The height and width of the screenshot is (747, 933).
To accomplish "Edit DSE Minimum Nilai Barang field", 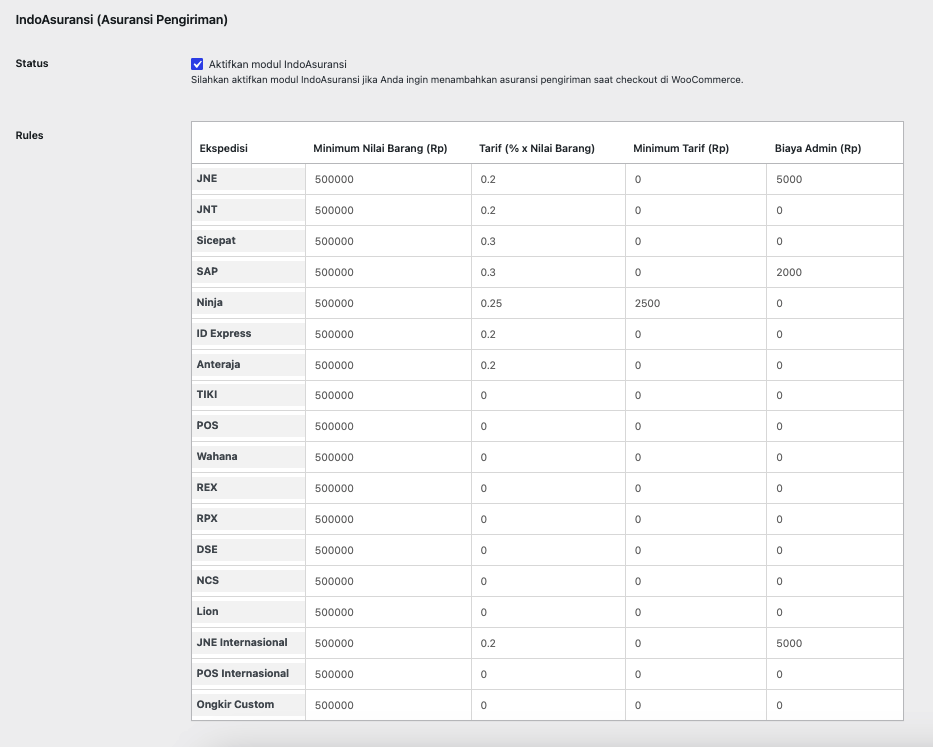I will pos(389,550).
